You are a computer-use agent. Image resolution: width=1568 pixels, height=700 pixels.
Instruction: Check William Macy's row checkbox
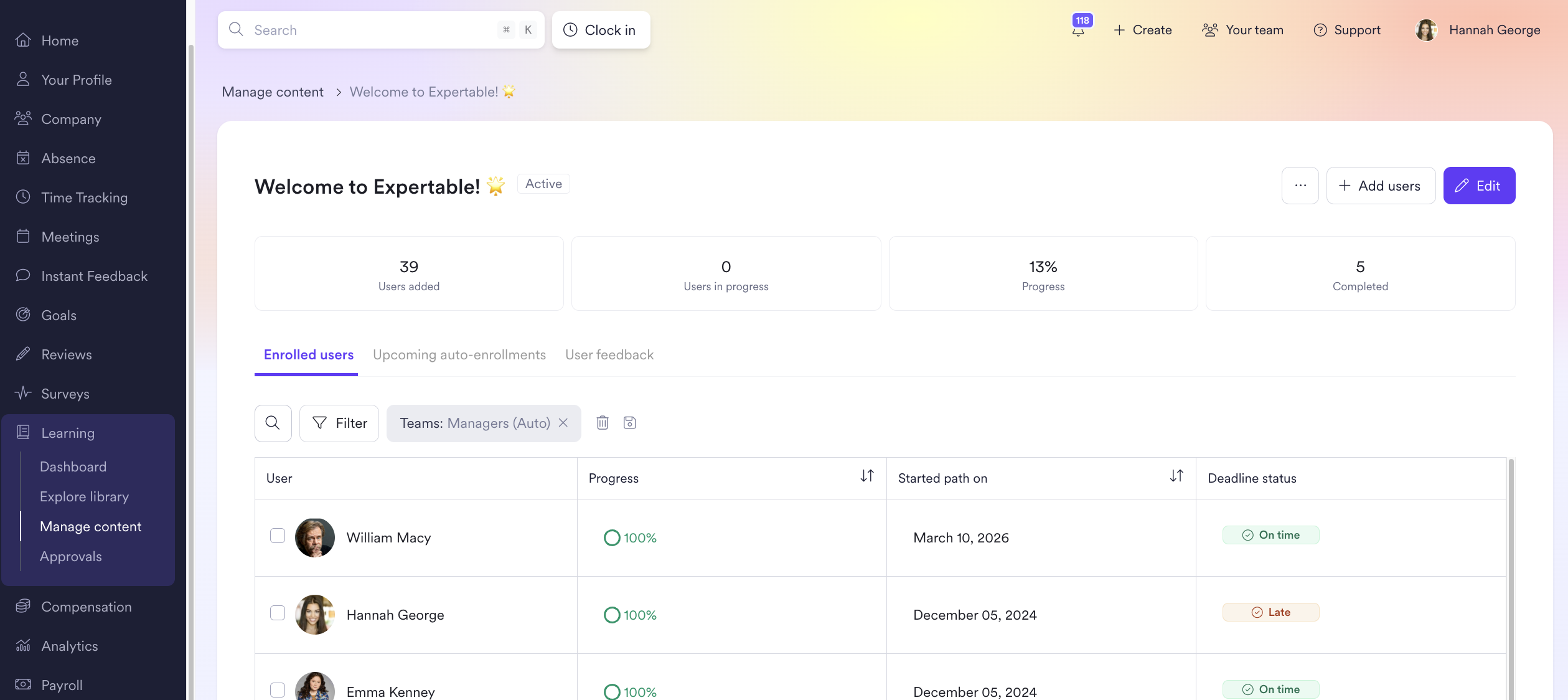tap(278, 536)
